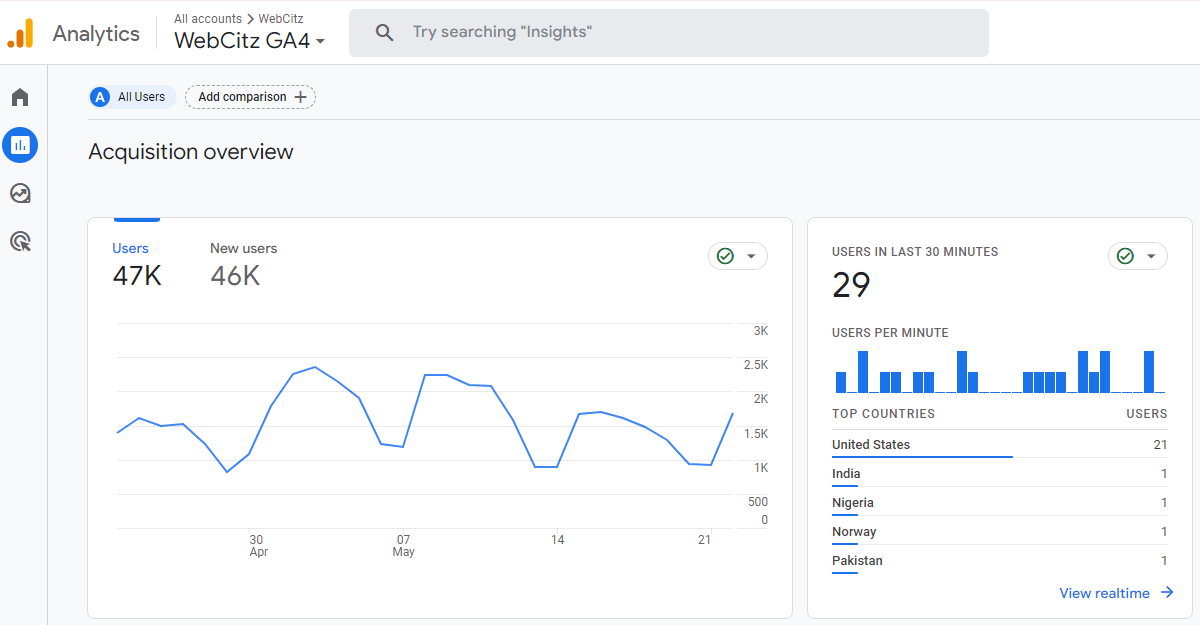Click the USERS IN LAST 30 MINUTES label
The width and height of the screenshot is (1200, 625).
pos(915,252)
